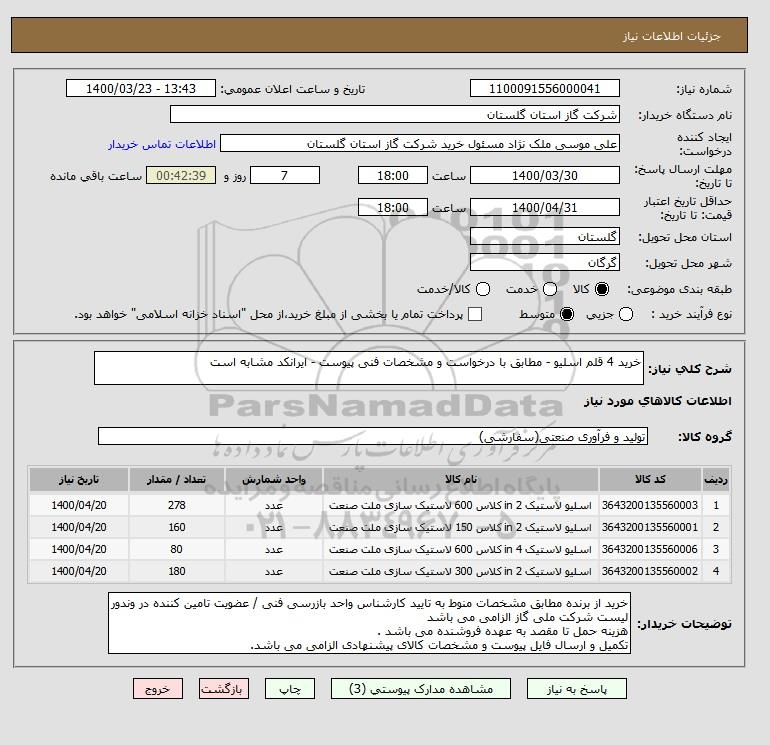Image resolution: width=770 pixels, height=745 pixels.
Task: Click the خروج exit button
Action: point(158,689)
